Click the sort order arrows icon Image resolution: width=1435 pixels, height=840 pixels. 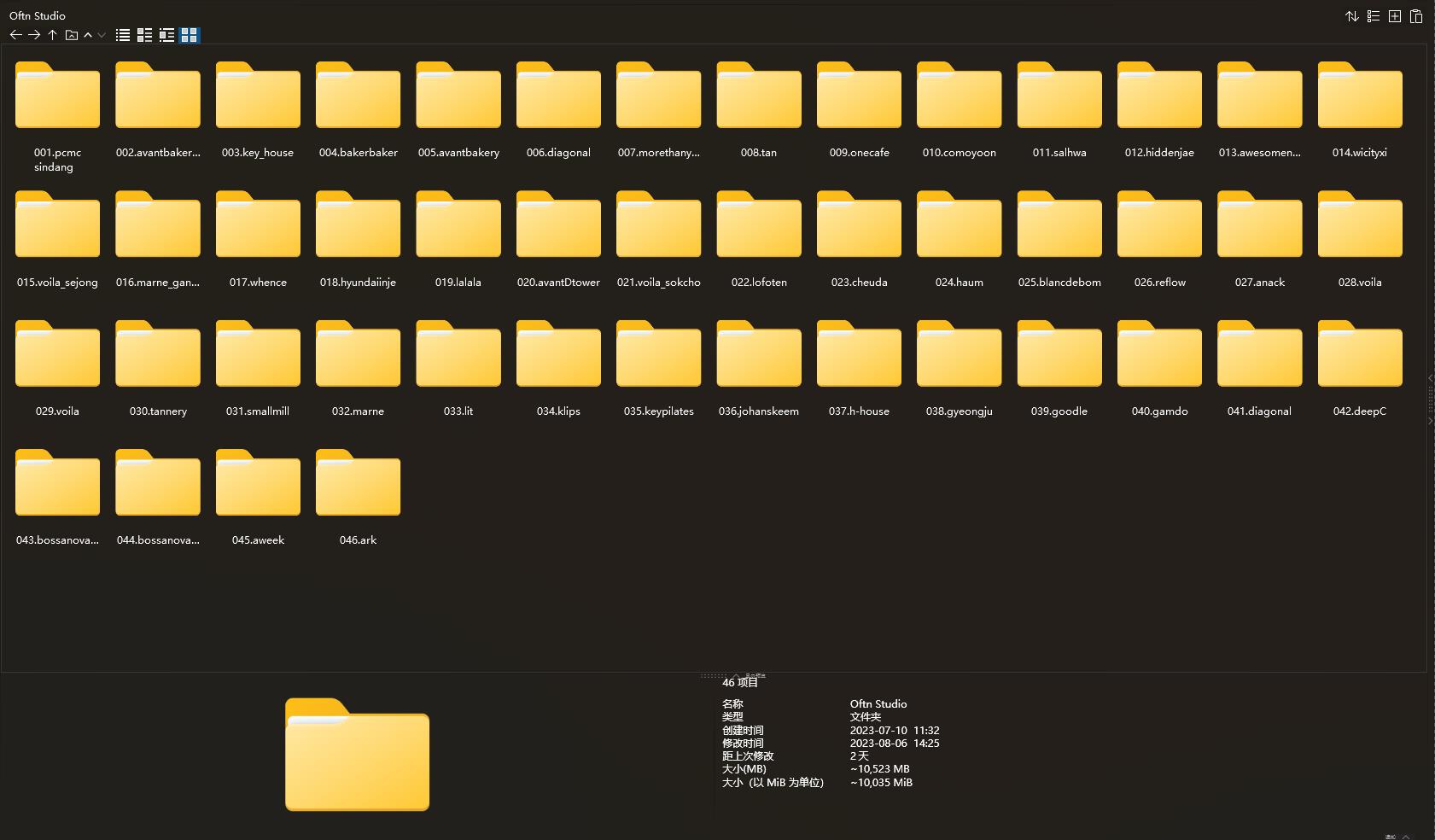click(1352, 16)
